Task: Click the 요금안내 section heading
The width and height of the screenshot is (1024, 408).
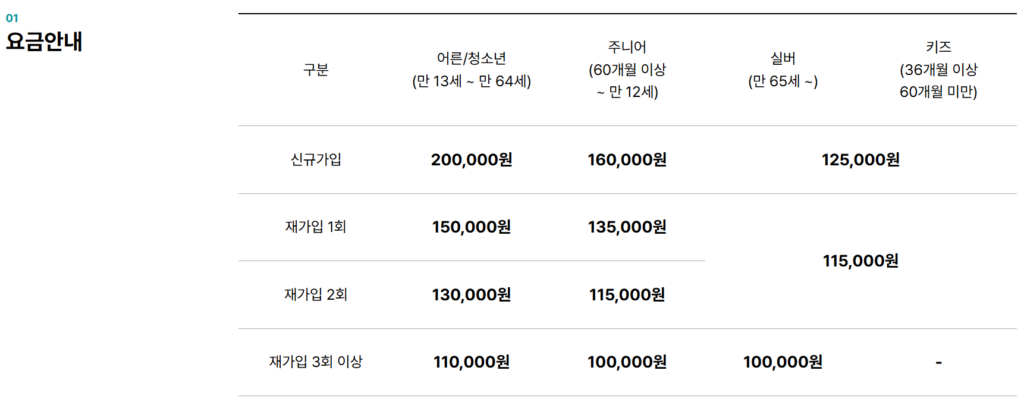Action: 44,42
